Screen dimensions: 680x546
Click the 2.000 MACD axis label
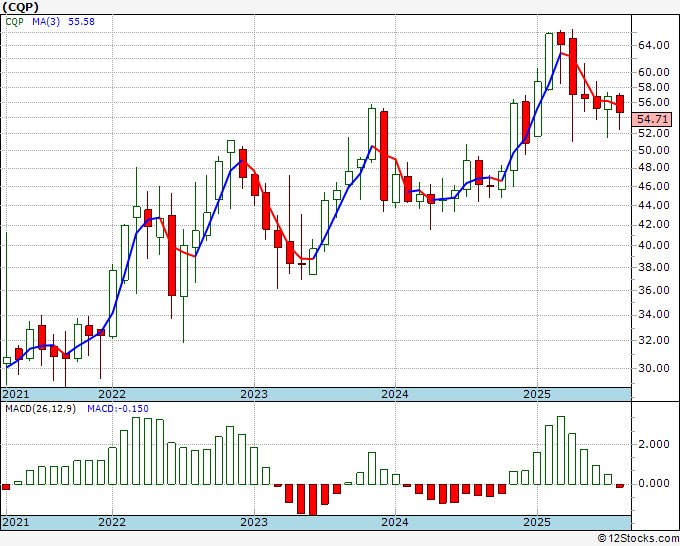pos(653,445)
